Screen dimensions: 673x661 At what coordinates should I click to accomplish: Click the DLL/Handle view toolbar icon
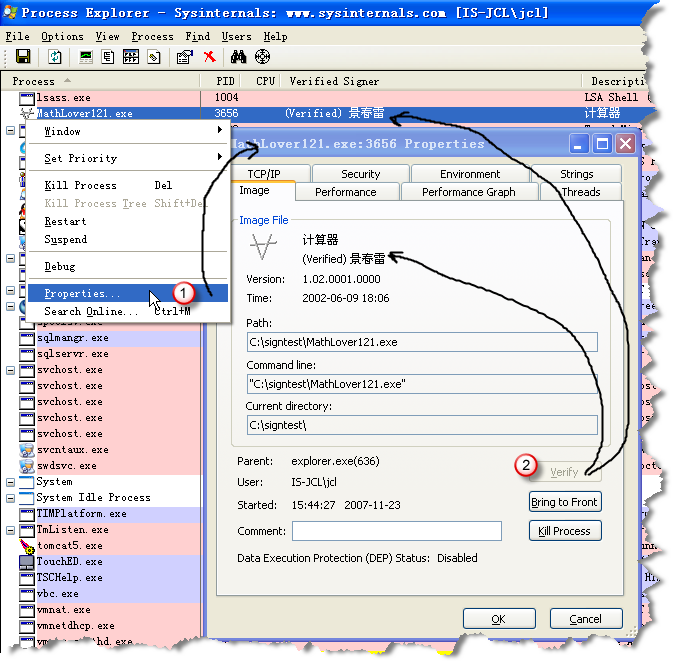154,57
